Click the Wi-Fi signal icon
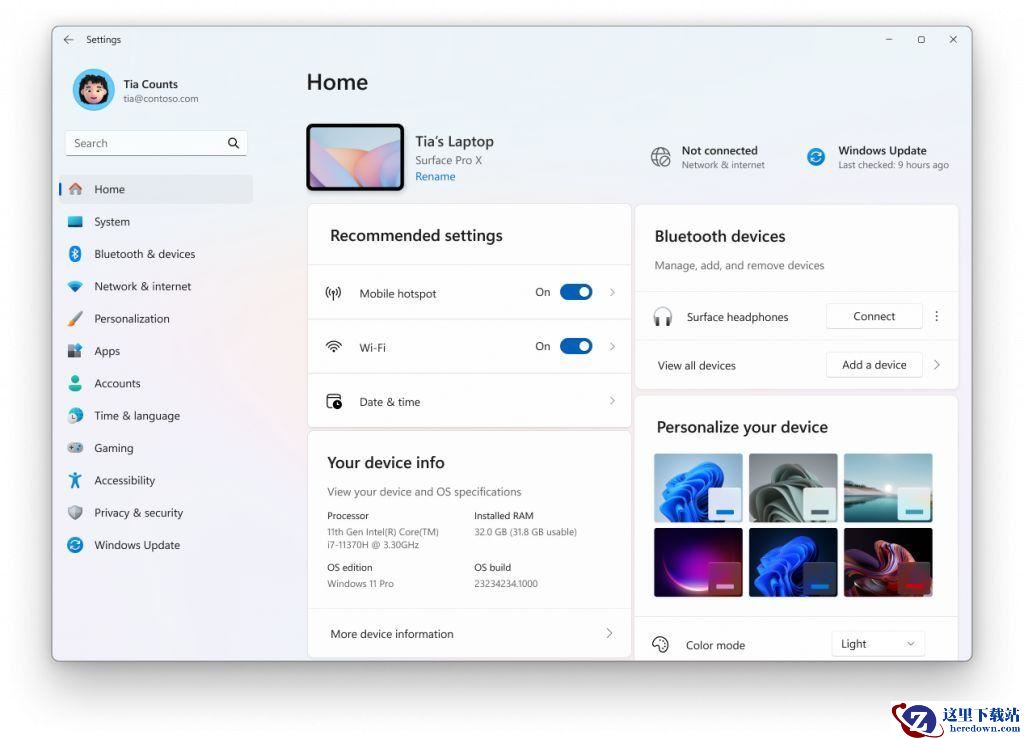The image size is (1024, 739). pyautogui.click(x=334, y=347)
